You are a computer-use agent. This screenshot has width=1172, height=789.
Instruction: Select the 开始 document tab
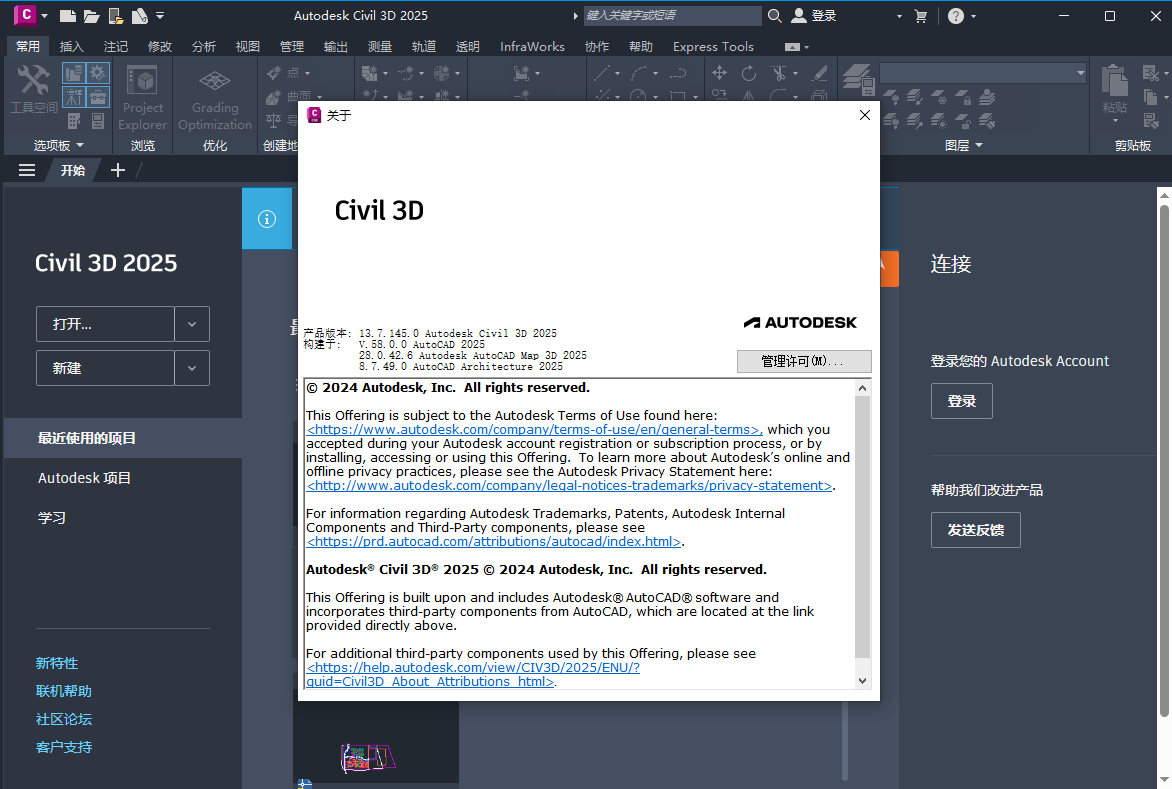pyautogui.click(x=73, y=170)
